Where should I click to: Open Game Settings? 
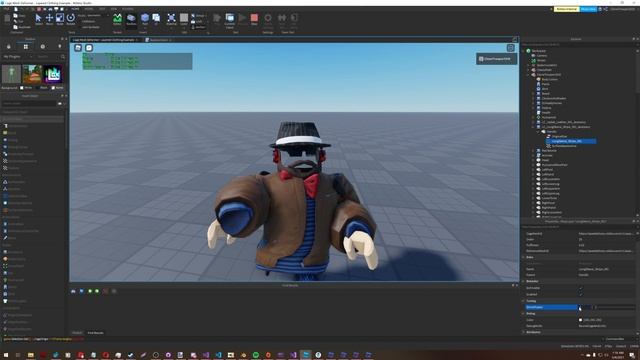[x=268, y=19]
